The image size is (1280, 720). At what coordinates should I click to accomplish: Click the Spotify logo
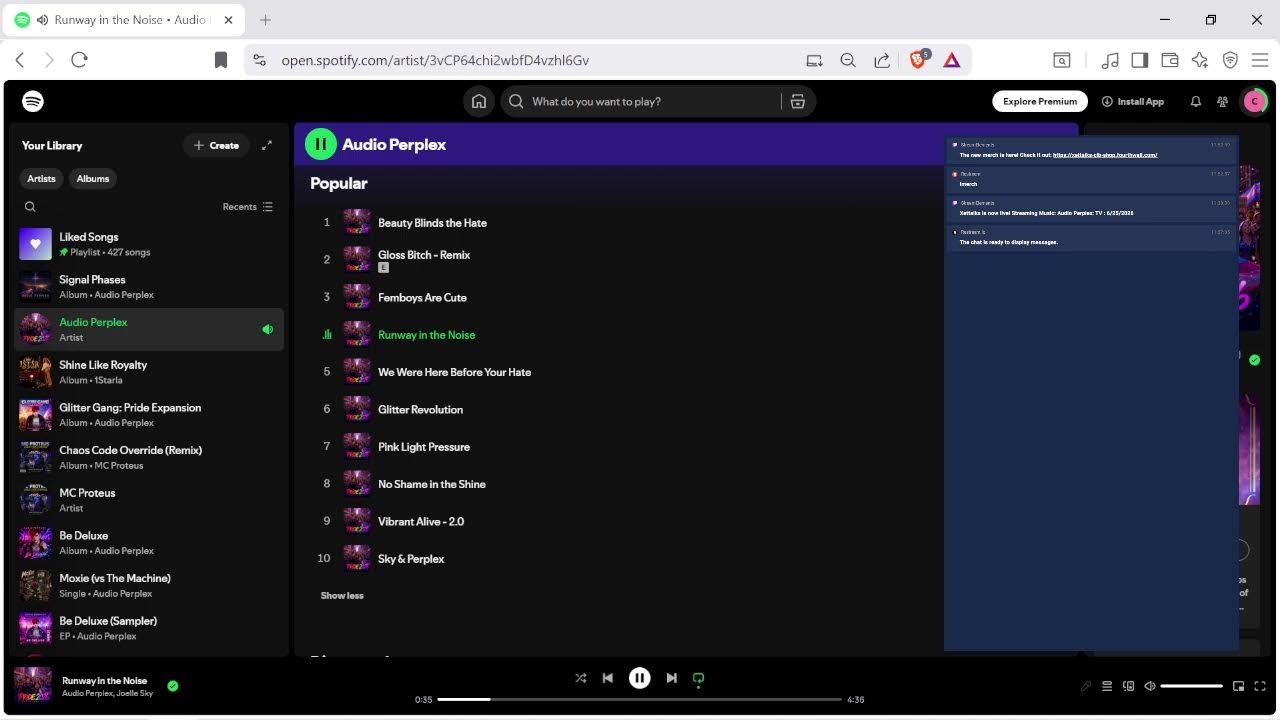[33, 101]
